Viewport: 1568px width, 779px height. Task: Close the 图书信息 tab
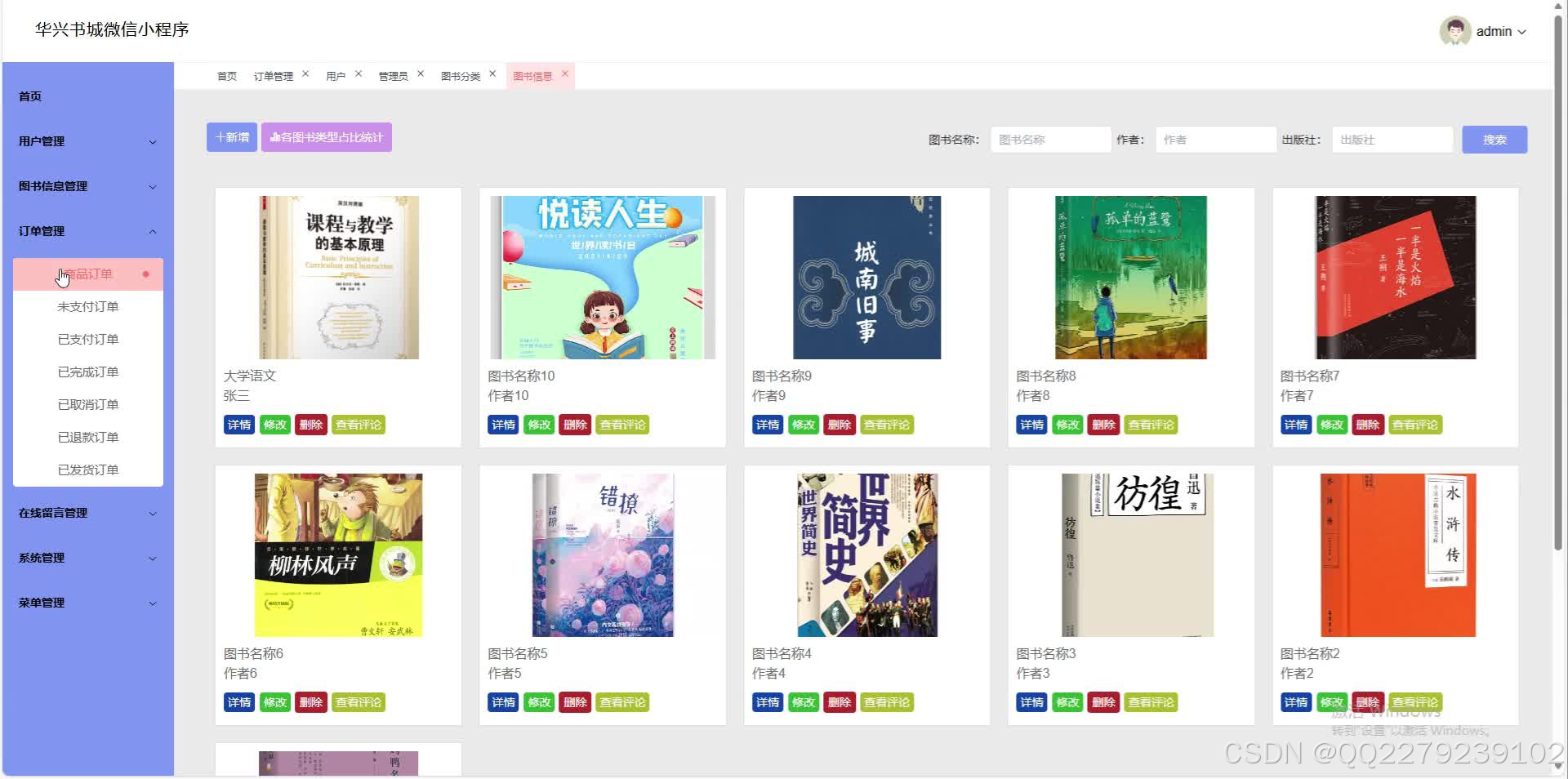[564, 73]
